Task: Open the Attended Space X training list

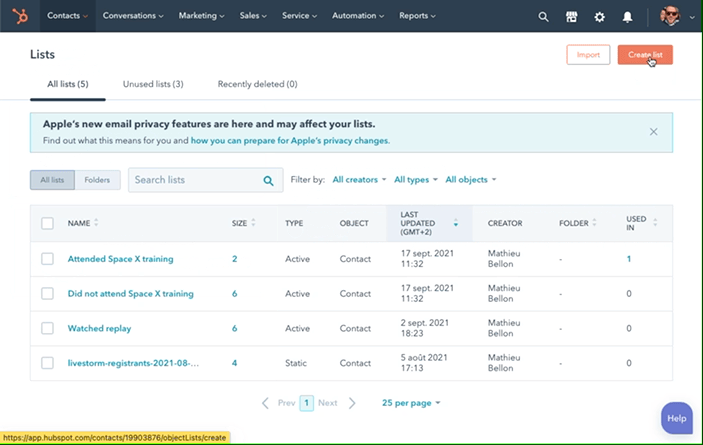Action: click(120, 259)
